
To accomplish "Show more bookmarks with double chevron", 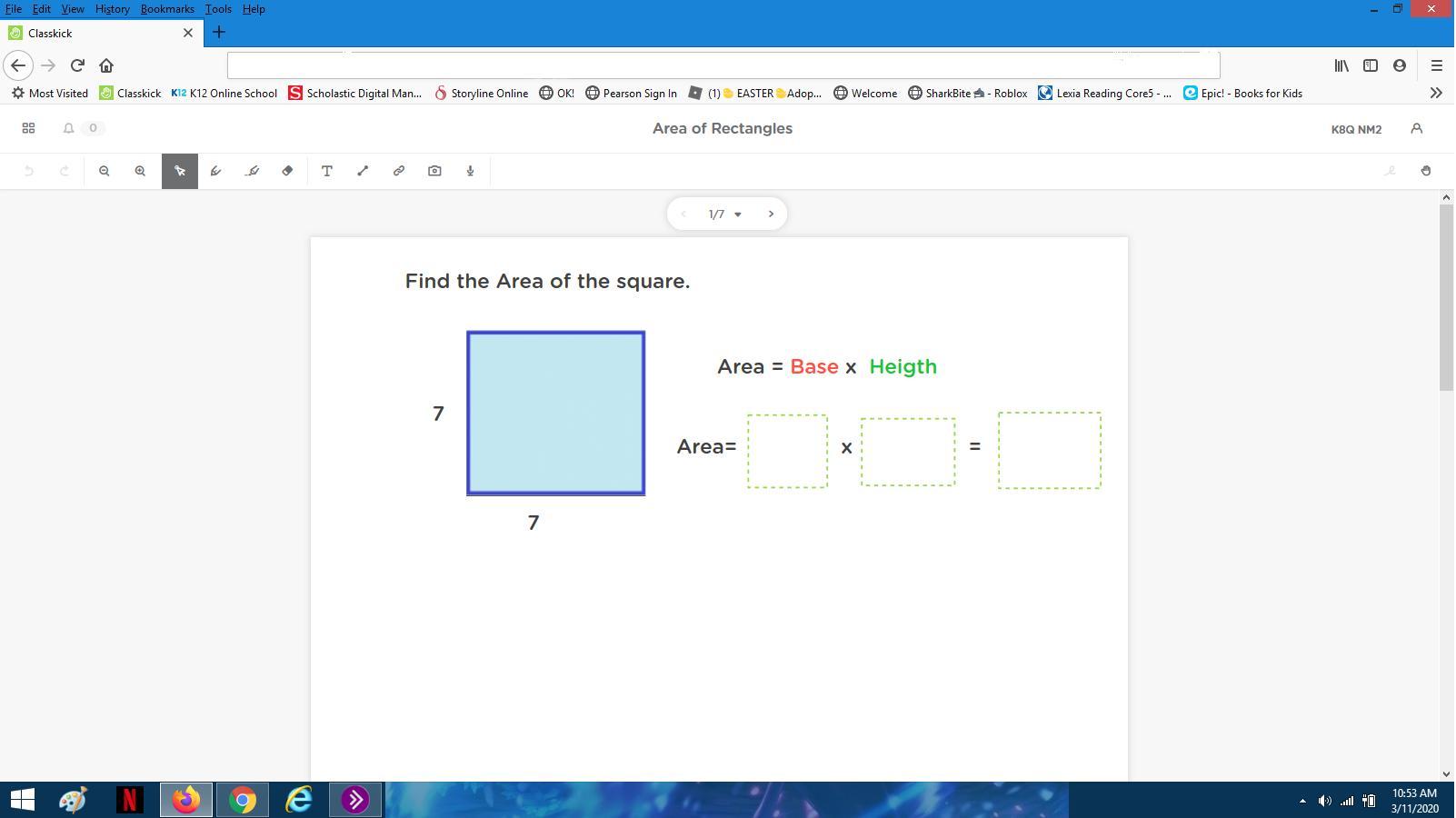I will tap(1436, 93).
